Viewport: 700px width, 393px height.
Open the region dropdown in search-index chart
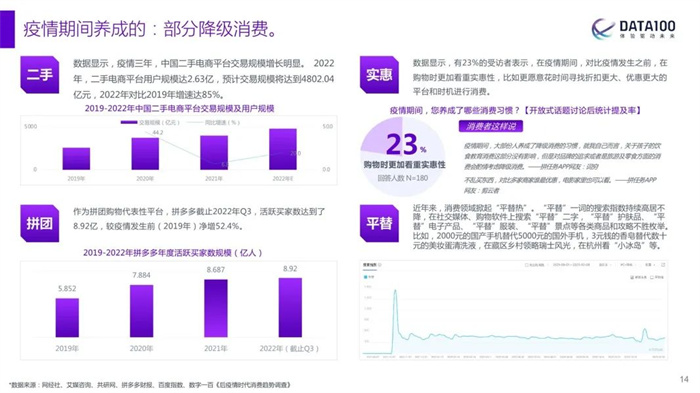click(x=651, y=265)
